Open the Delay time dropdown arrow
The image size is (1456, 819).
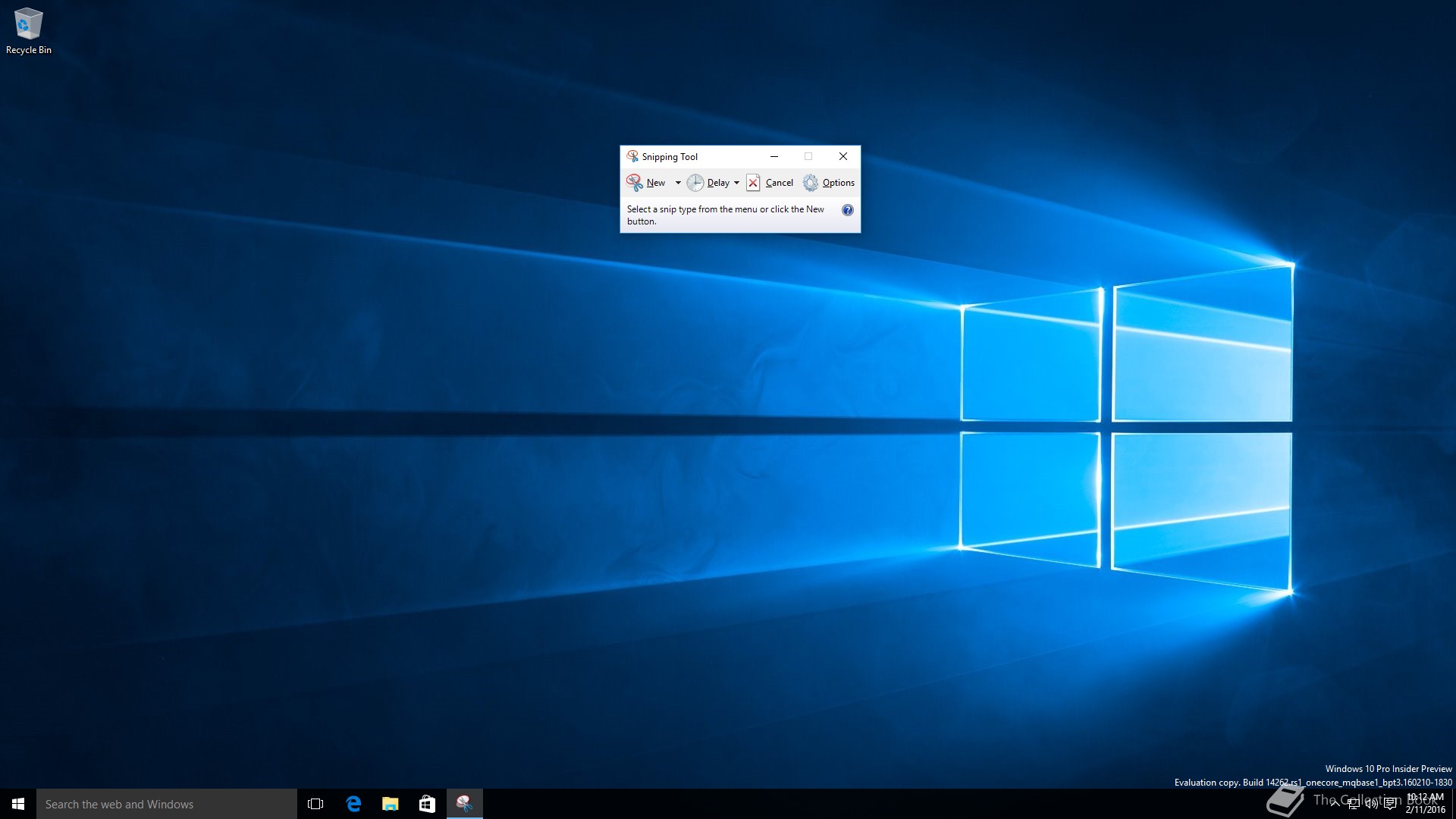(x=736, y=183)
